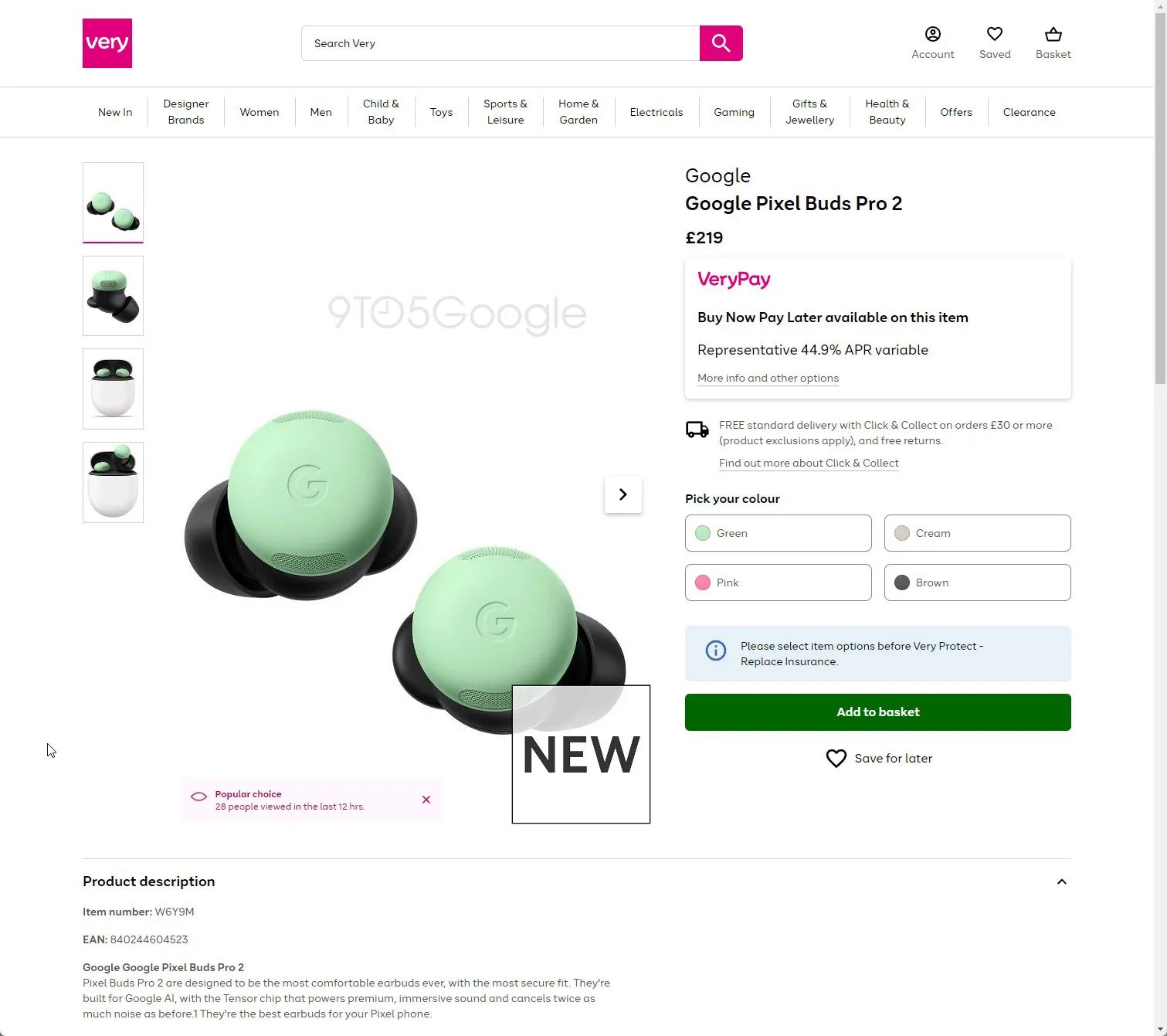Open Saved items heart icon
1167x1036 pixels.
tap(995, 34)
